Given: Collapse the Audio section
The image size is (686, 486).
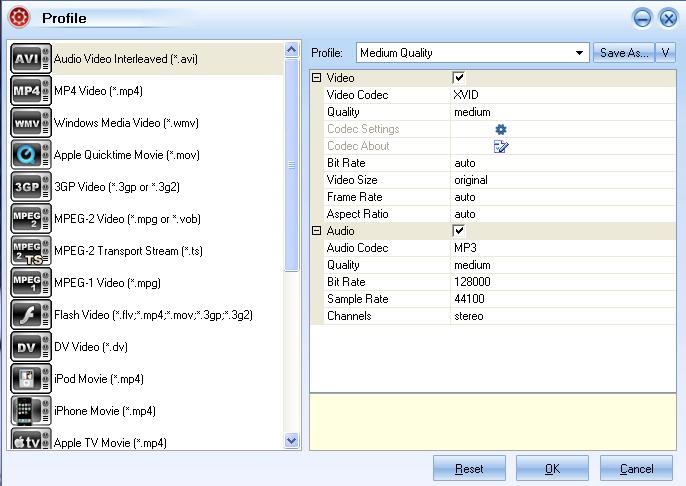Looking at the screenshot, I should click(x=316, y=231).
